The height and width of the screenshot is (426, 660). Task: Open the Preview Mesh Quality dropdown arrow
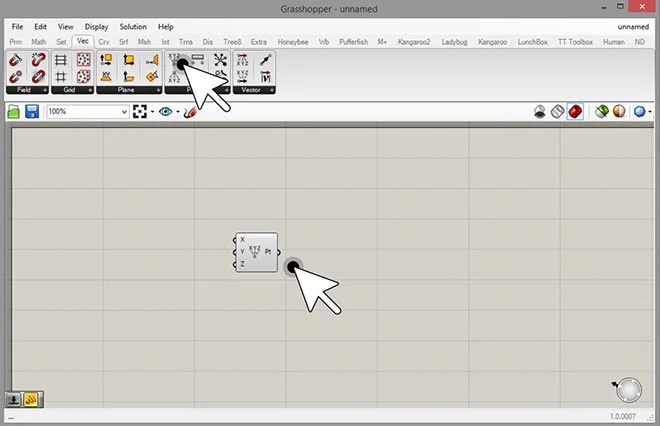(x=650, y=112)
